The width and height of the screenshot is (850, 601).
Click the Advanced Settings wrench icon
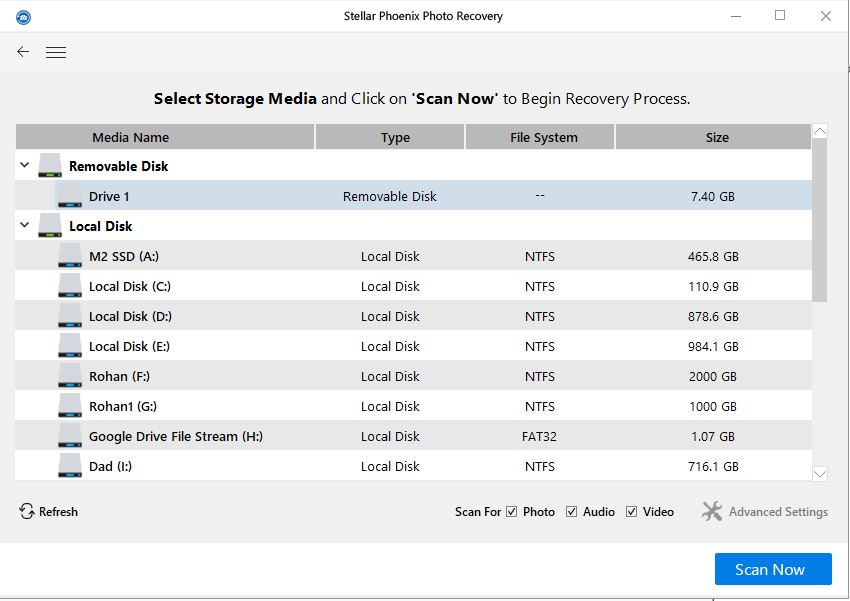coord(712,511)
